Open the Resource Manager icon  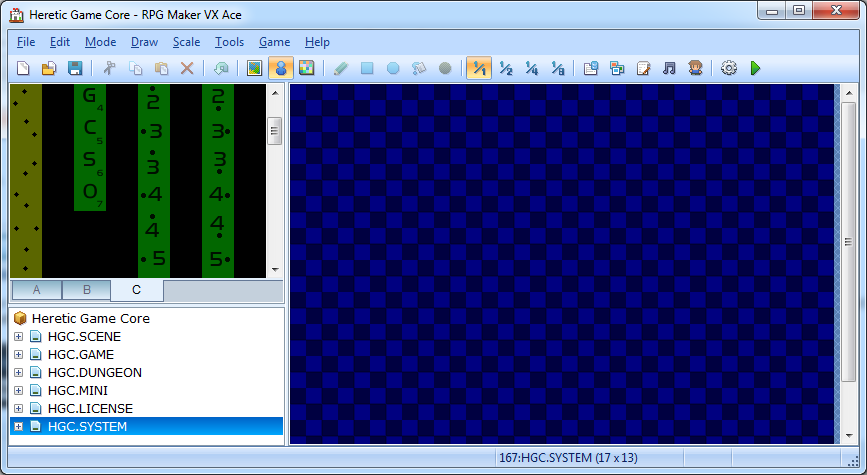pyautogui.click(x=617, y=69)
